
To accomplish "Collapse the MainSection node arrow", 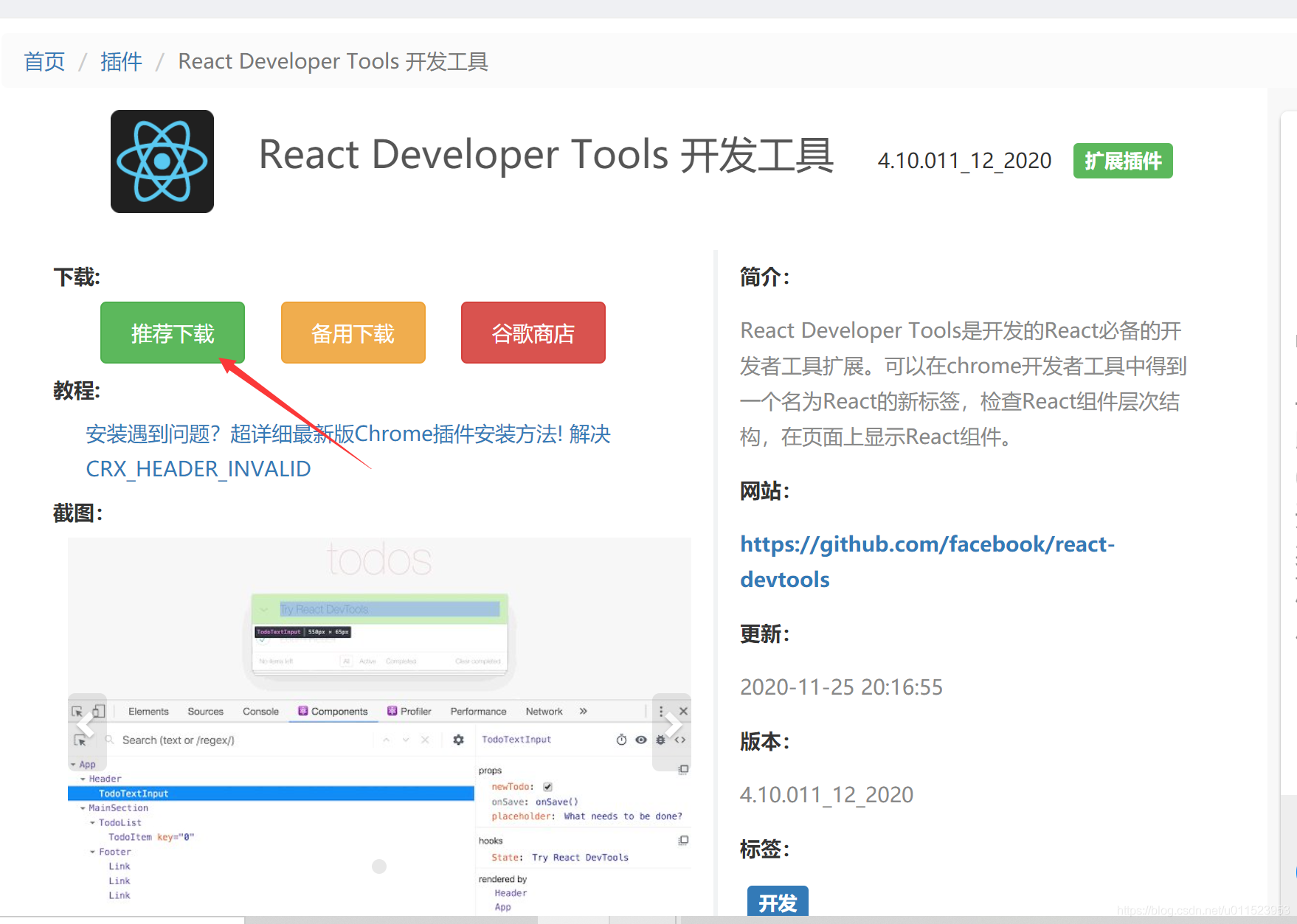I will pyautogui.click(x=83, y=808).
